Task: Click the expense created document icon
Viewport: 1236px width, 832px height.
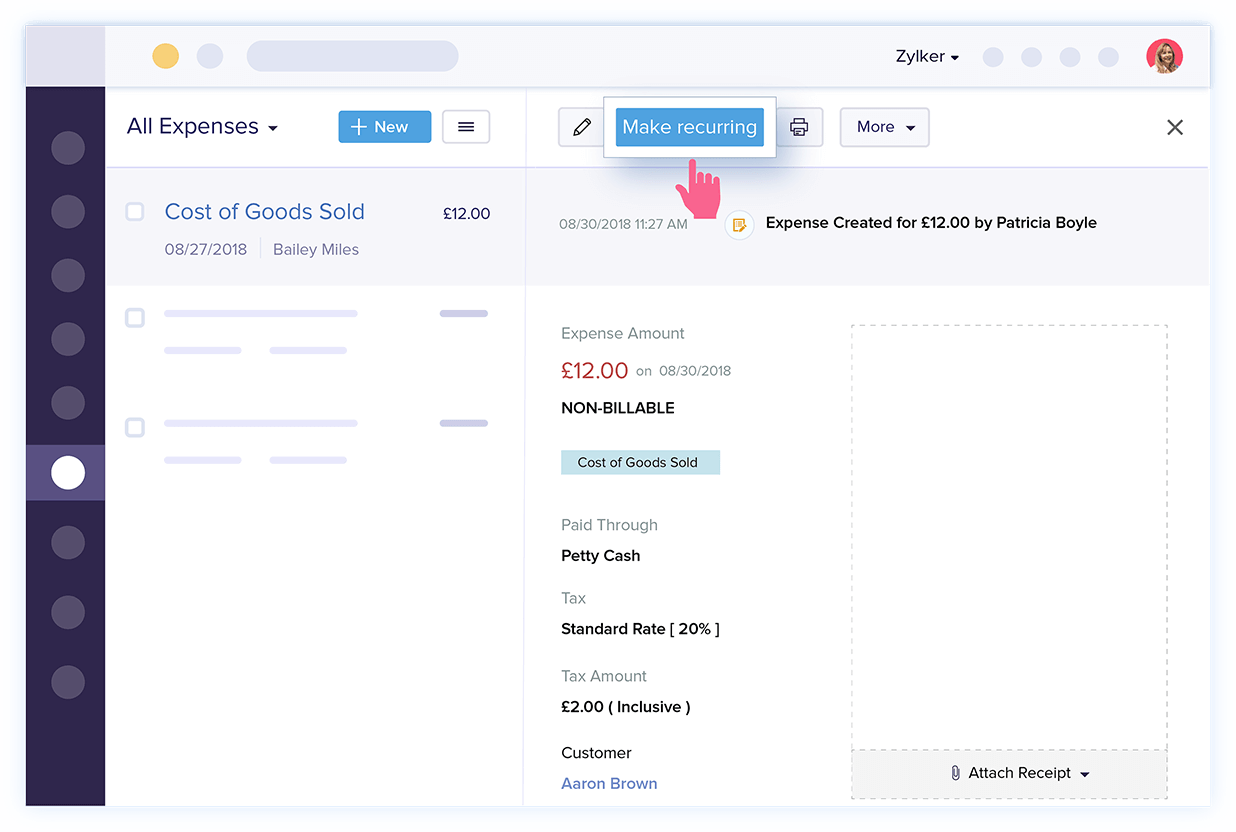Action: 738,225
